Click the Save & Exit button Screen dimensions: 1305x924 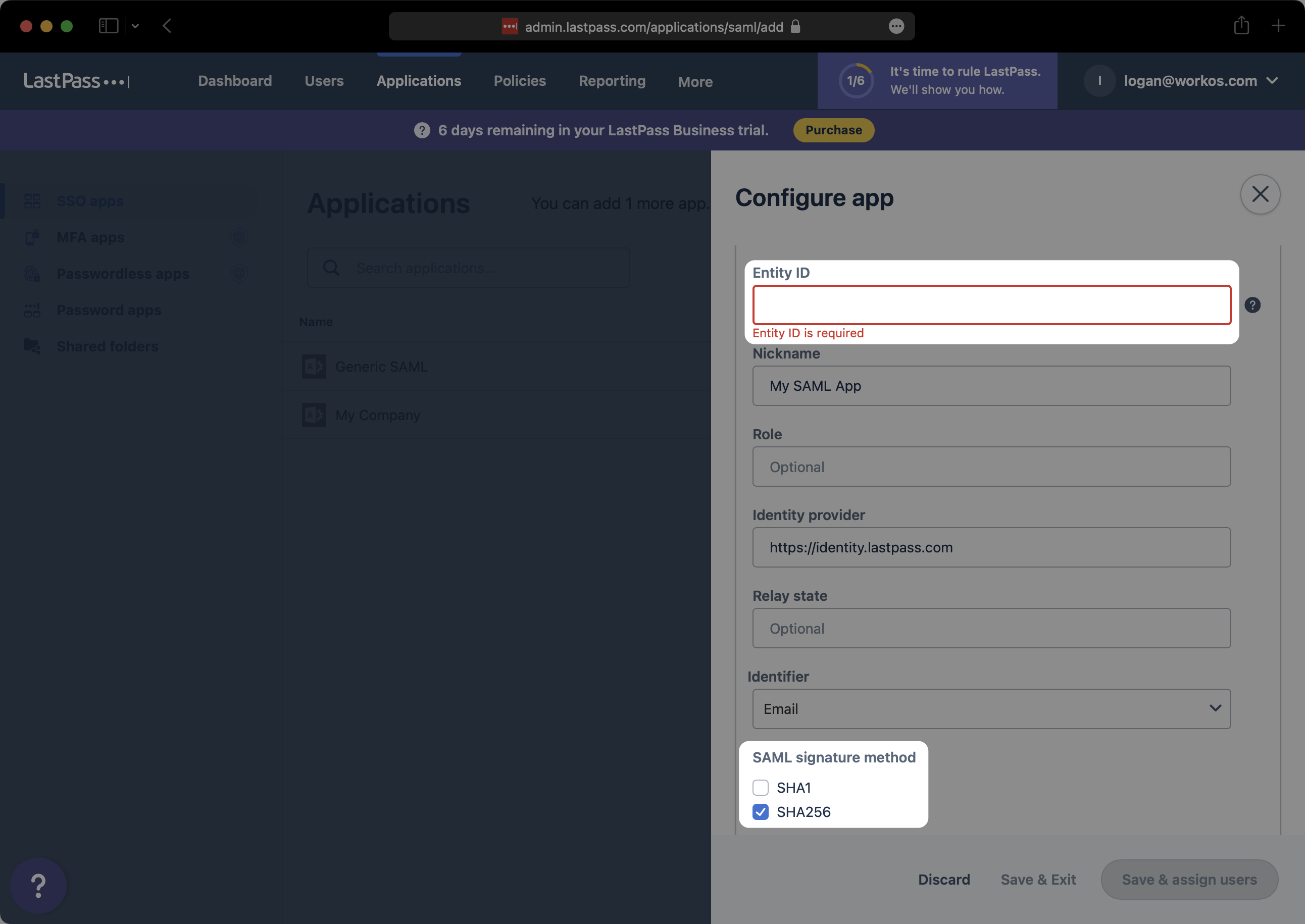point(1038,879)
